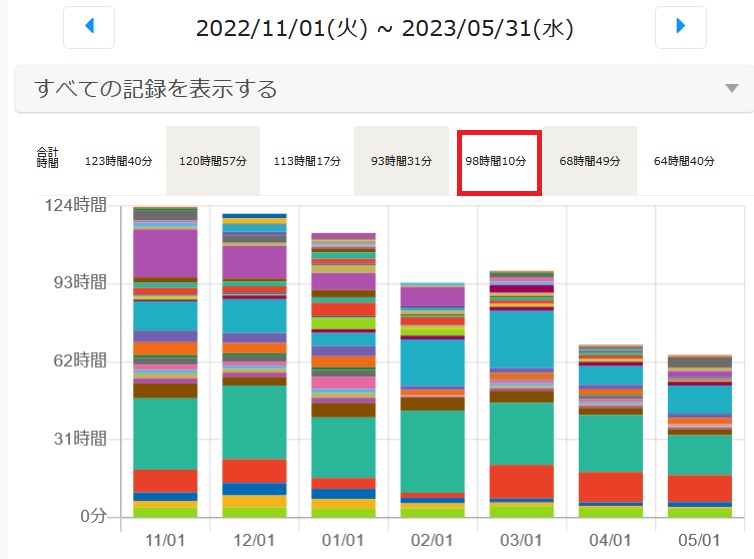Click the 11/01 stacked bar

pos(165,362)
